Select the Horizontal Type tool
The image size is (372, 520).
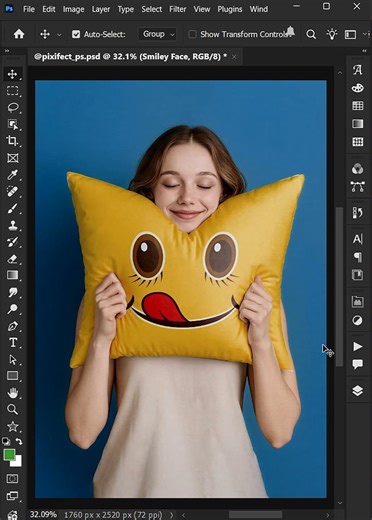tap(13, 343)
